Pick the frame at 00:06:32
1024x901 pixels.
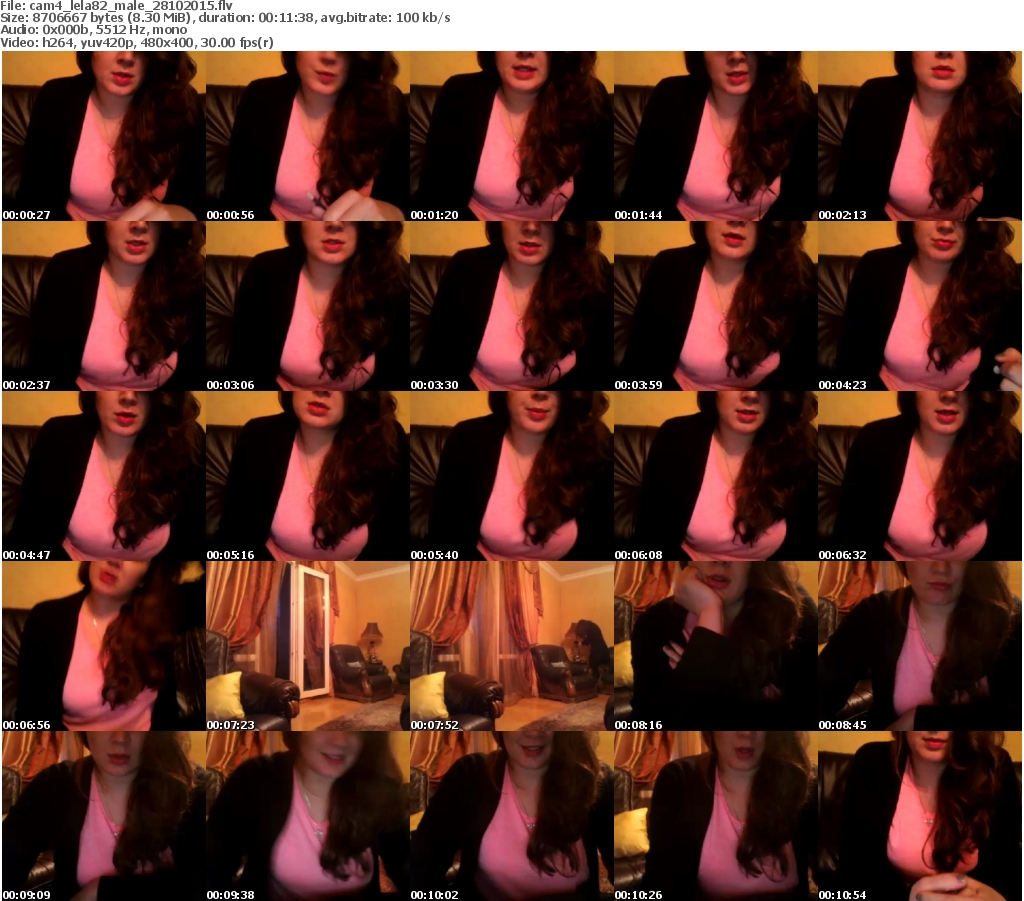pos(920,476)
